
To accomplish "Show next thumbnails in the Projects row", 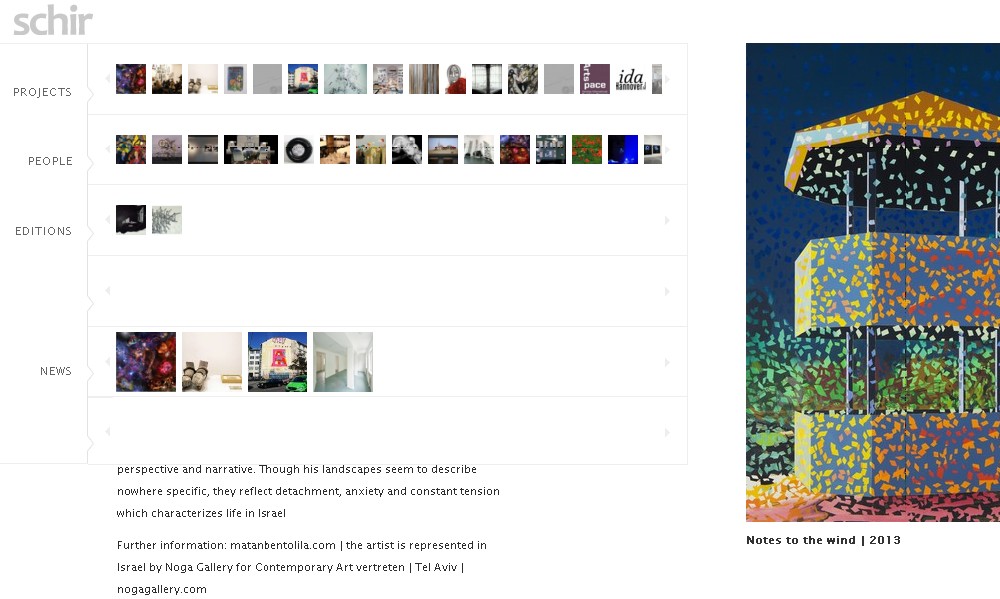I will pyautogui.click(x=667, y=79).
